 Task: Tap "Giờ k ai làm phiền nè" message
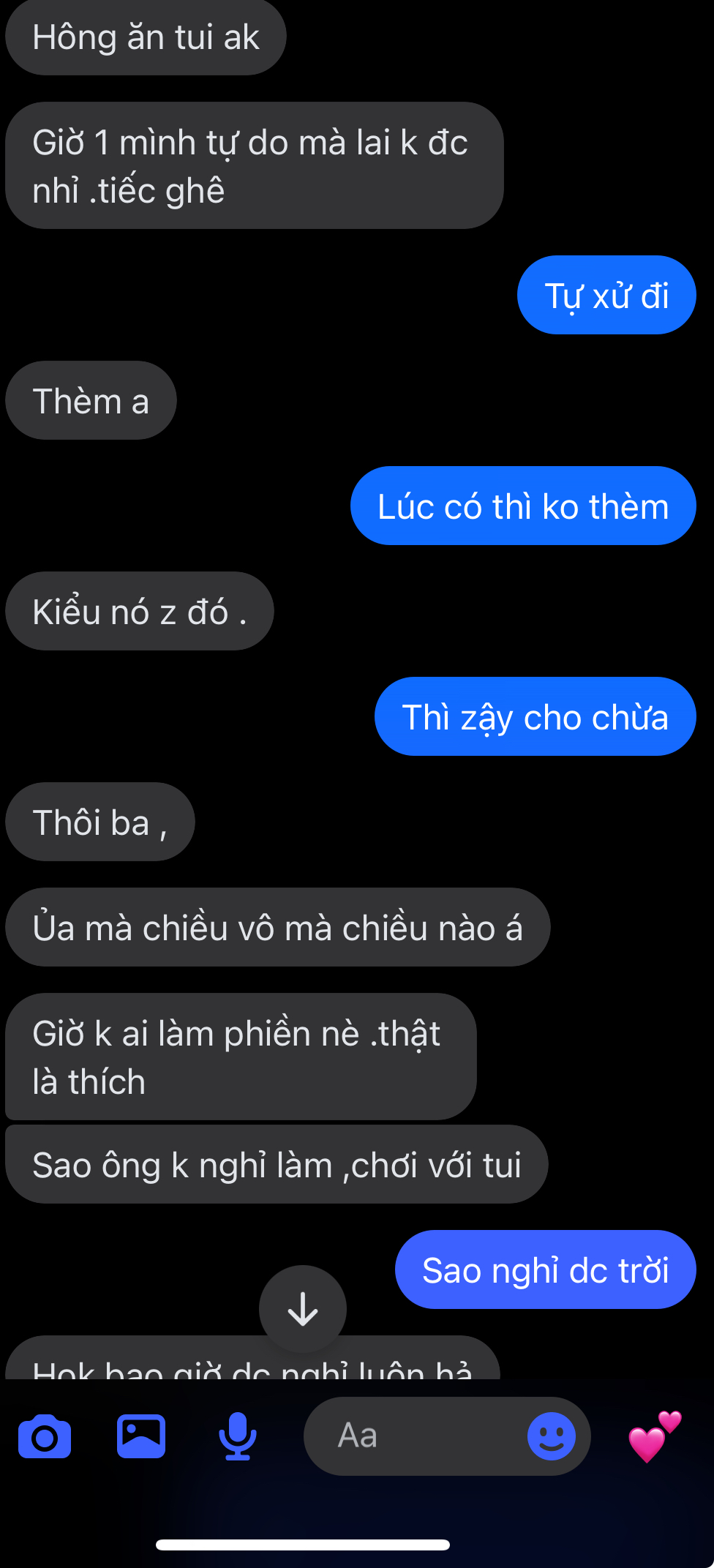(241, 1057)
